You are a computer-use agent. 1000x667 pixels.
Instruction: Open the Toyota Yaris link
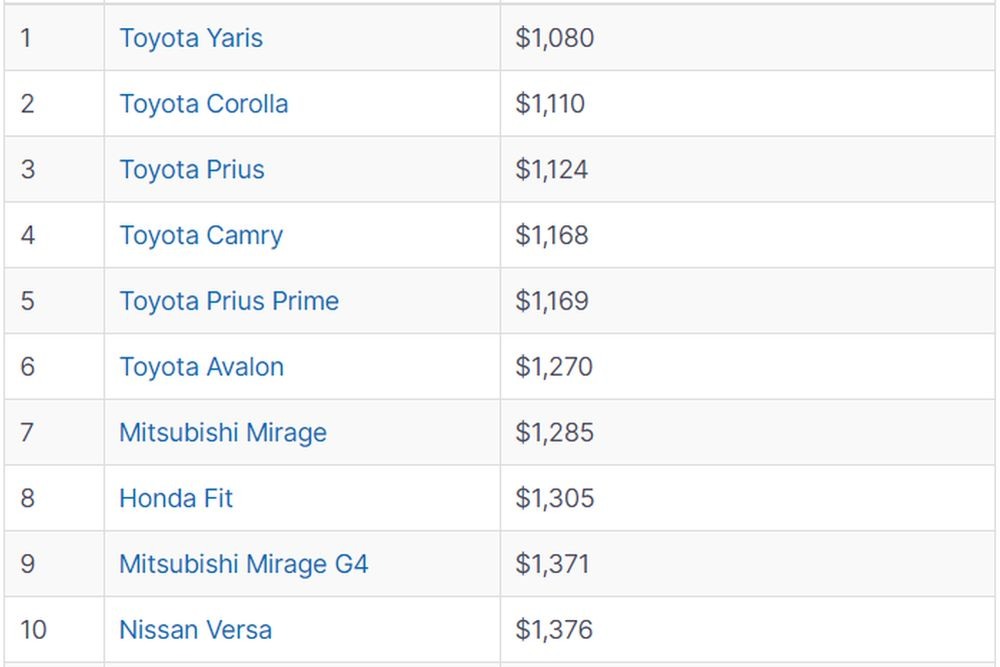[191, 38]
